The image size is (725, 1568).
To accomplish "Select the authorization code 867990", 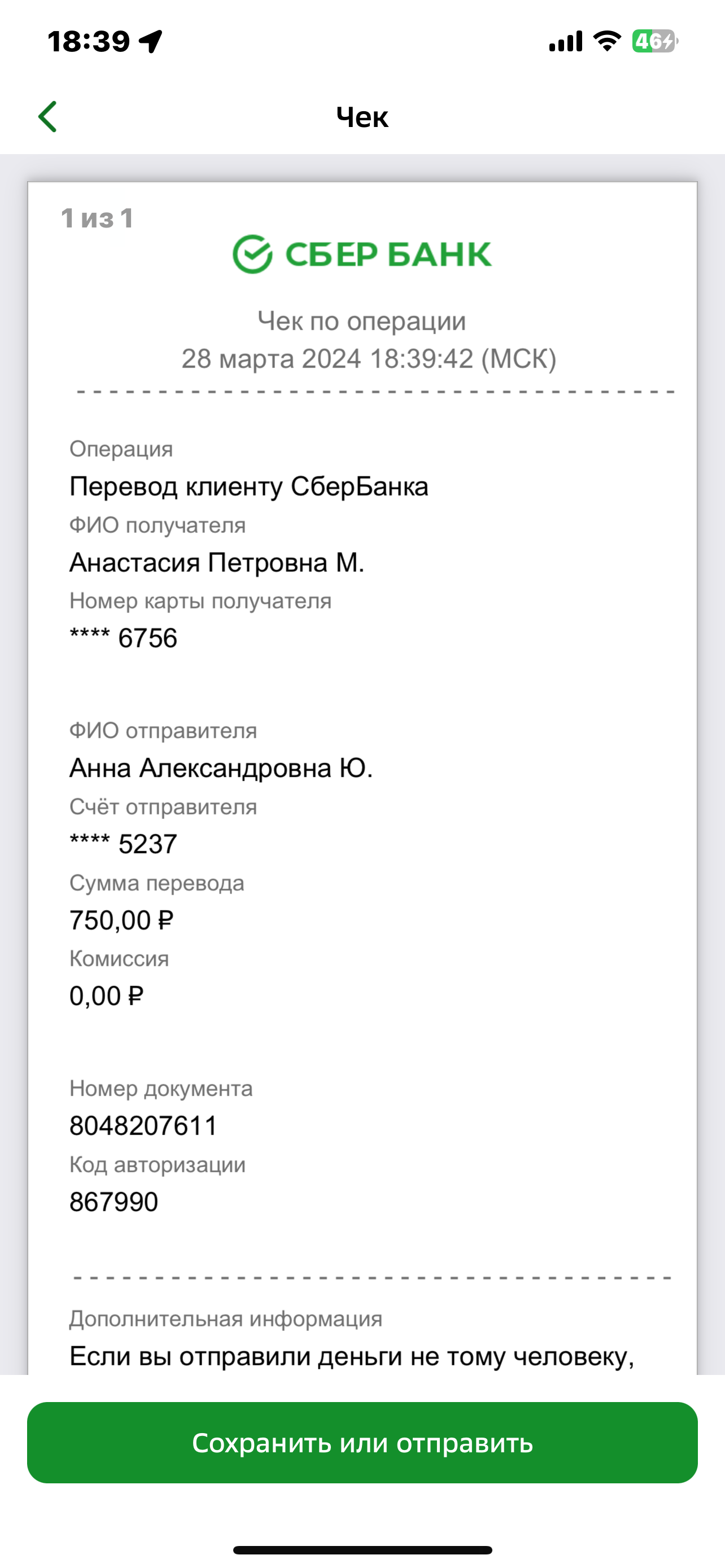I will (x=114, y=1202).
